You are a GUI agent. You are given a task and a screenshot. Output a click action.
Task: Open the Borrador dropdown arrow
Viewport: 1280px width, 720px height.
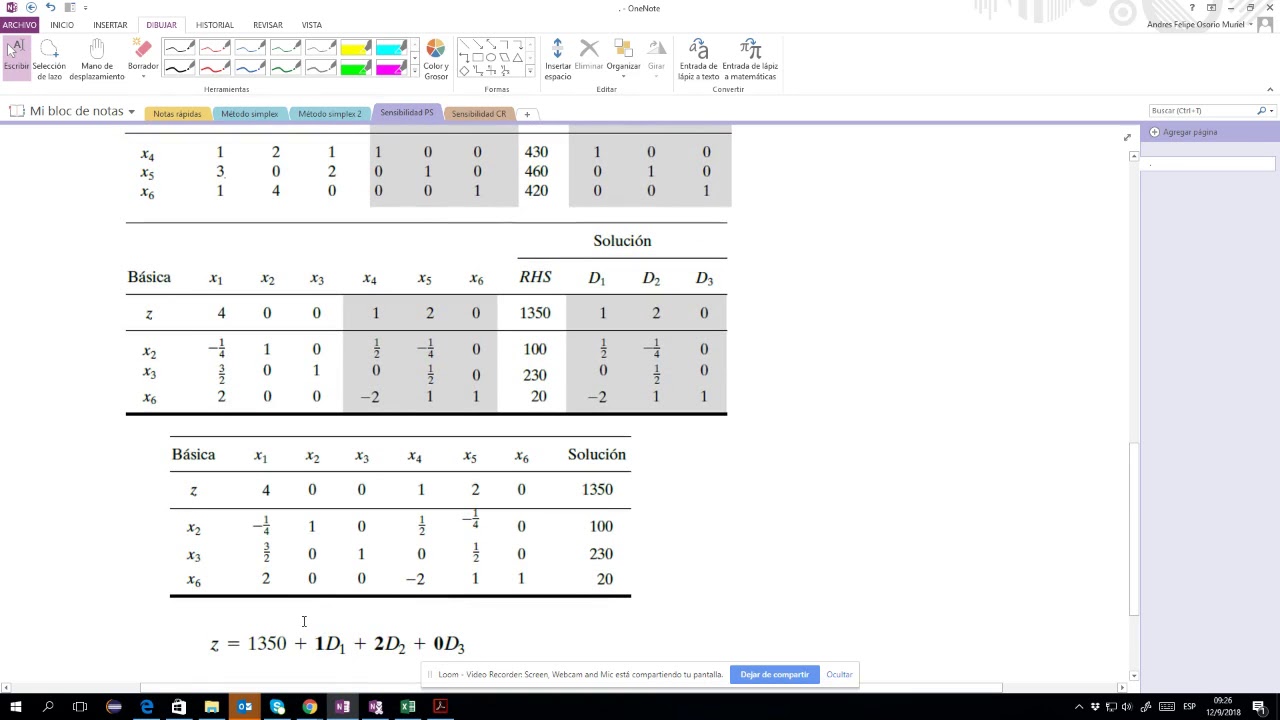click(143, 77)
